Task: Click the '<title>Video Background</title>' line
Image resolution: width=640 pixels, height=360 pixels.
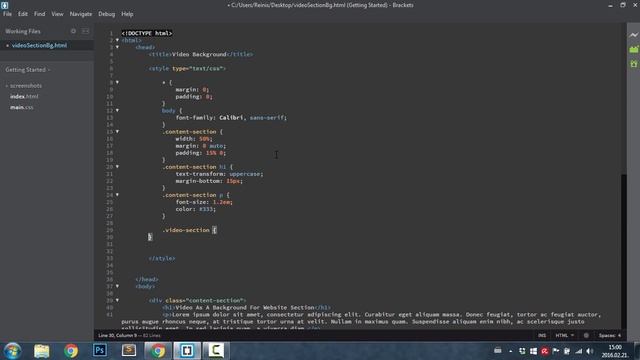Action: pyautogui.click(x=201, y=54)
